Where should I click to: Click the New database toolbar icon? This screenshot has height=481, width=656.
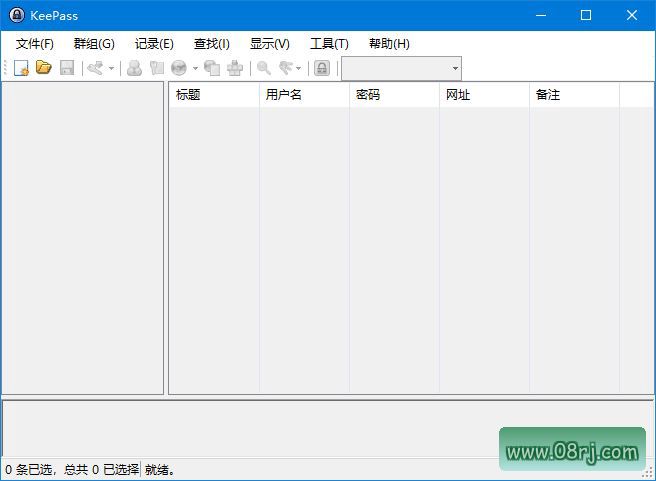point(21,68)
